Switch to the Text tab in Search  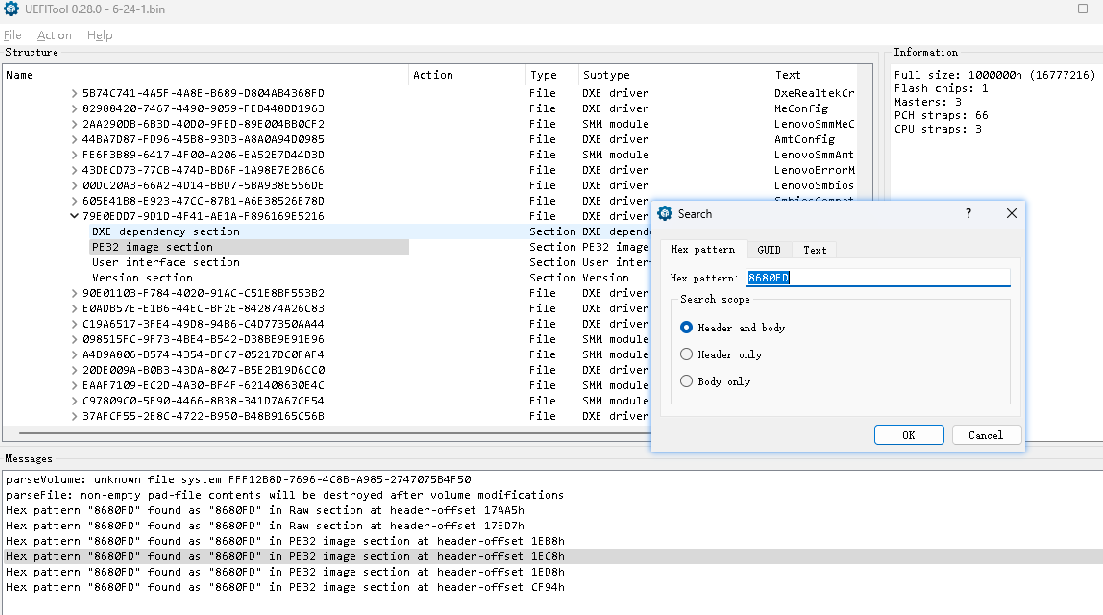[x=815, y=250]
